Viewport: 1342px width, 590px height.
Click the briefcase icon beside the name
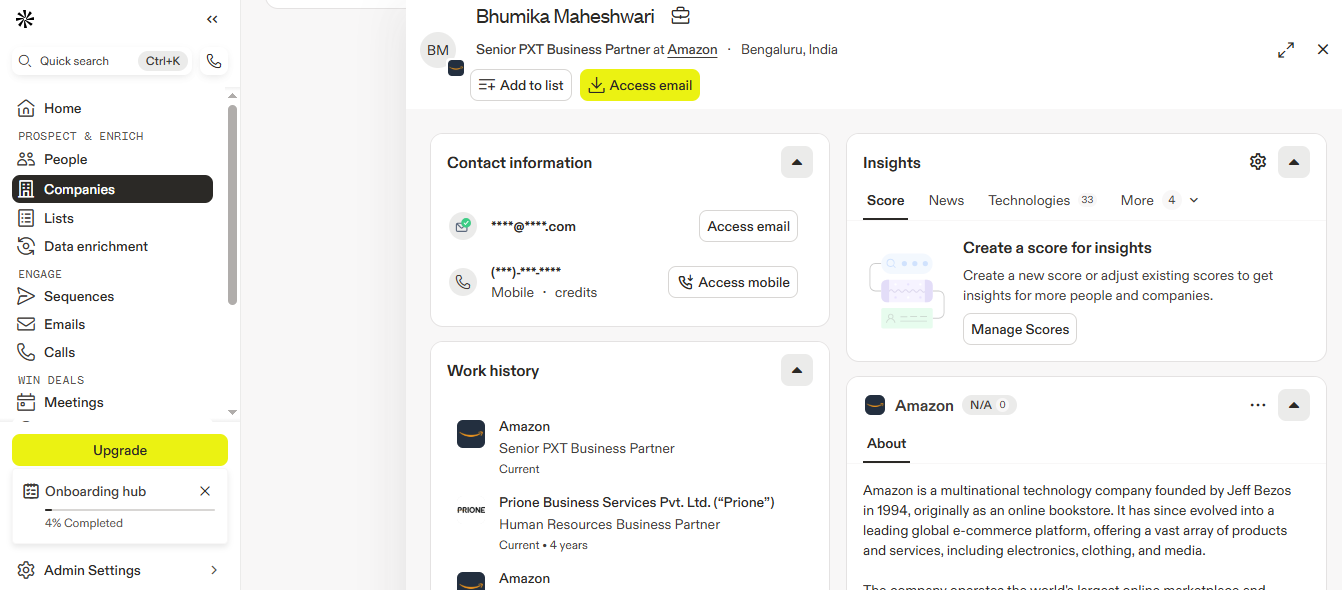point(680,16)
